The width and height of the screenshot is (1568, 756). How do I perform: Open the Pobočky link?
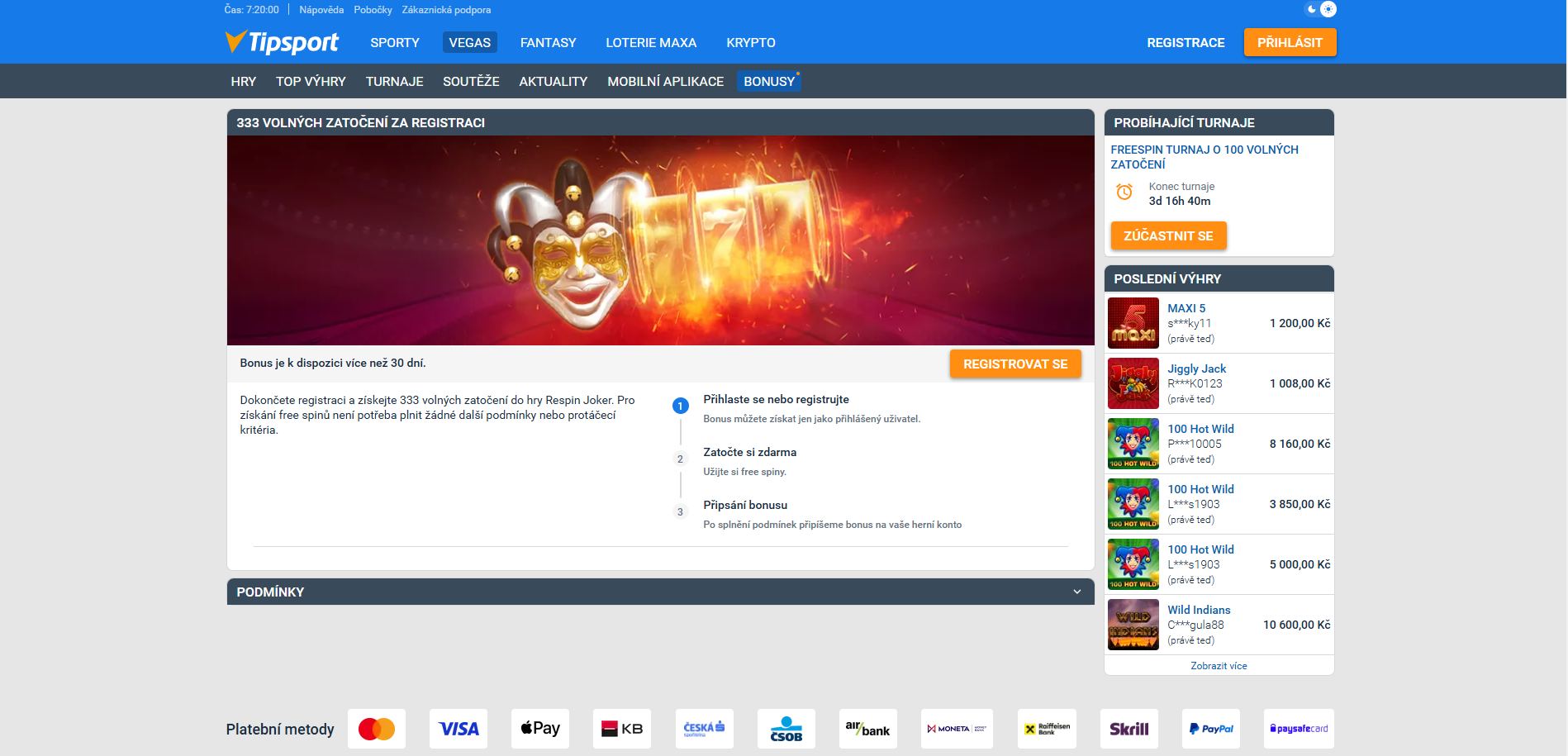tap(373, 10)
